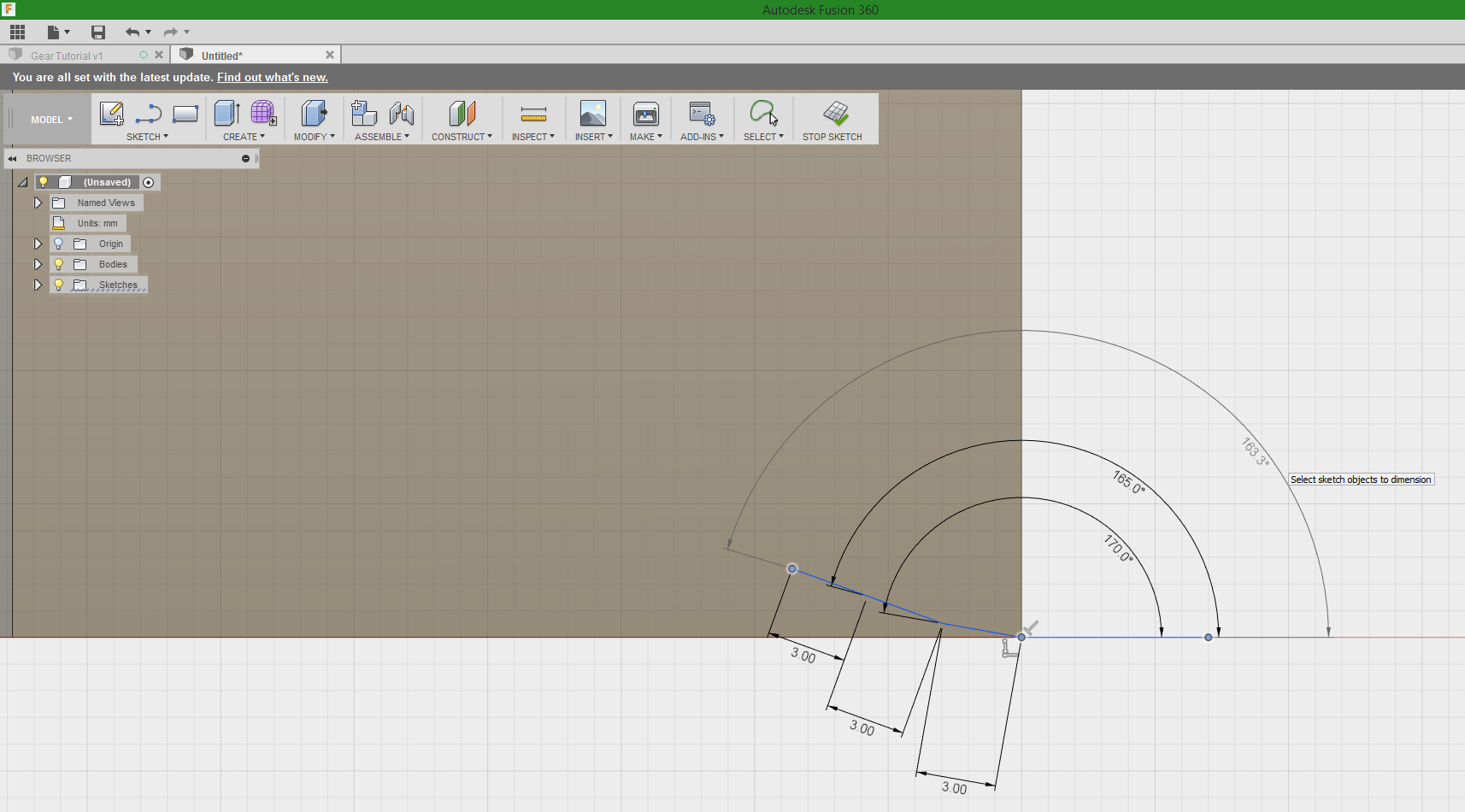Click the Select tool icon

tap(763, 114)
